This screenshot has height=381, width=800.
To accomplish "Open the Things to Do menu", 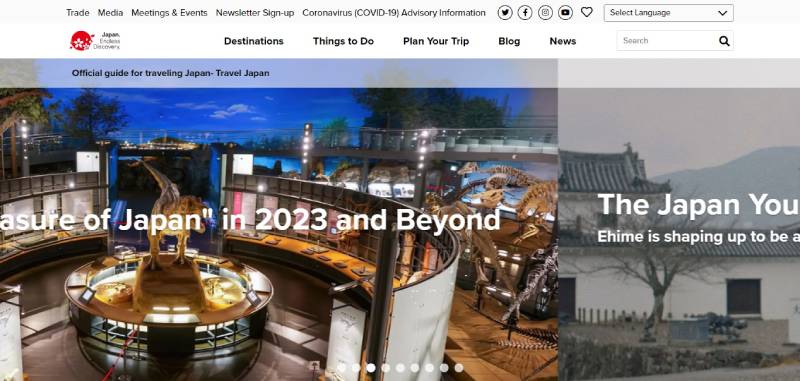I will tap(343, 41).
